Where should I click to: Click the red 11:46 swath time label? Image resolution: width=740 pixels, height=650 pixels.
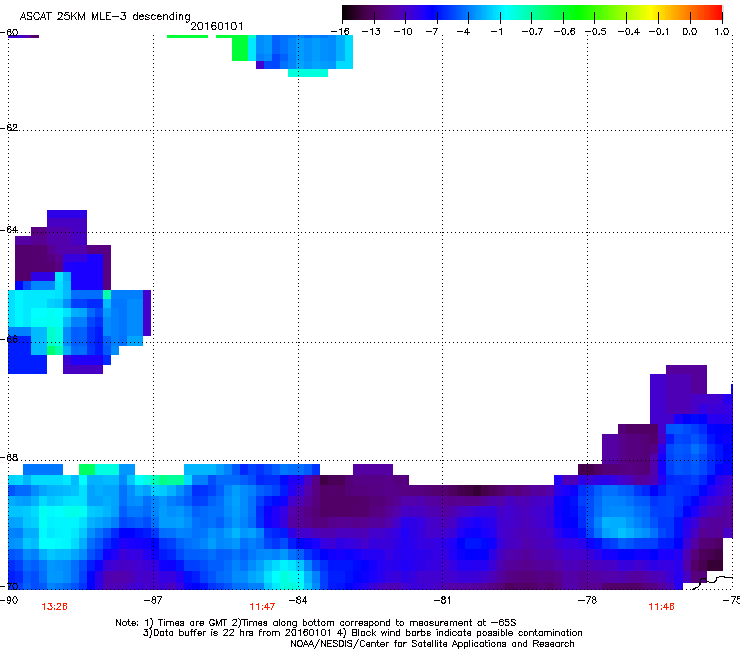click(662, 607)
